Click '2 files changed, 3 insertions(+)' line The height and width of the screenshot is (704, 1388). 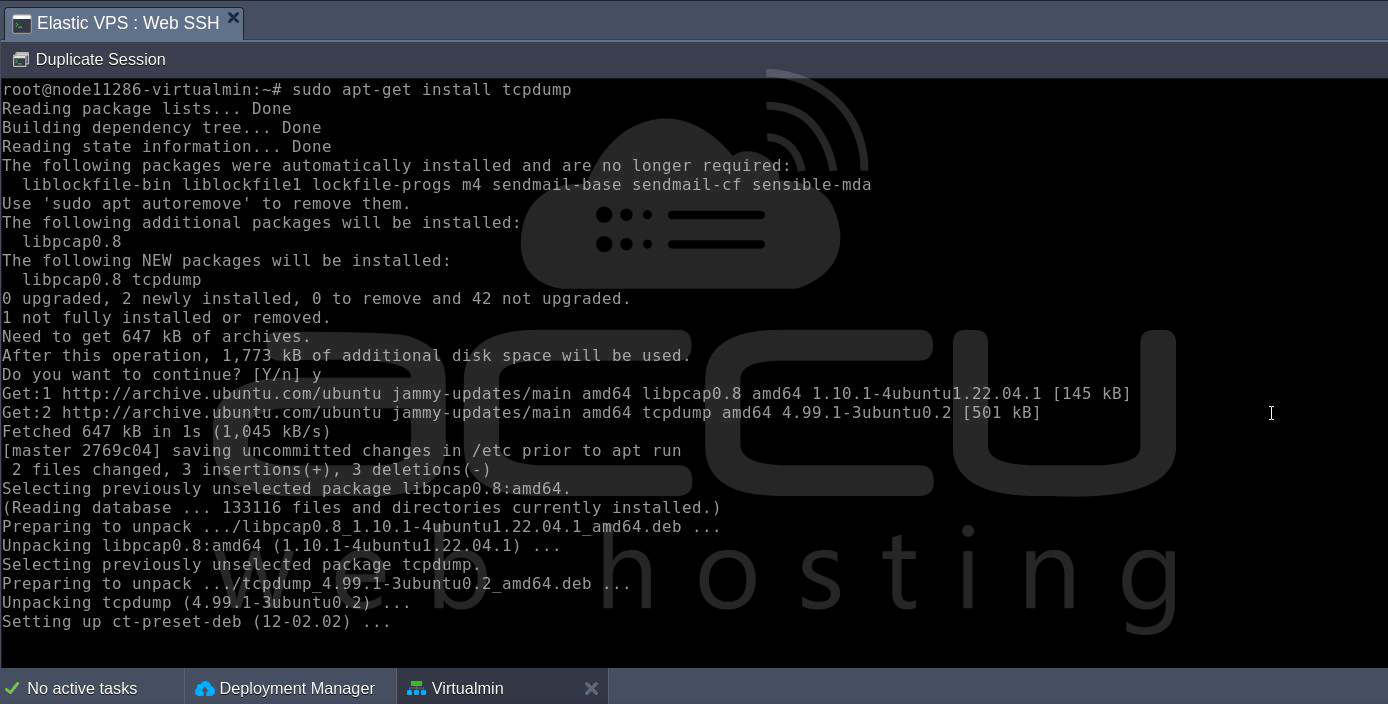tap(252, 470)
